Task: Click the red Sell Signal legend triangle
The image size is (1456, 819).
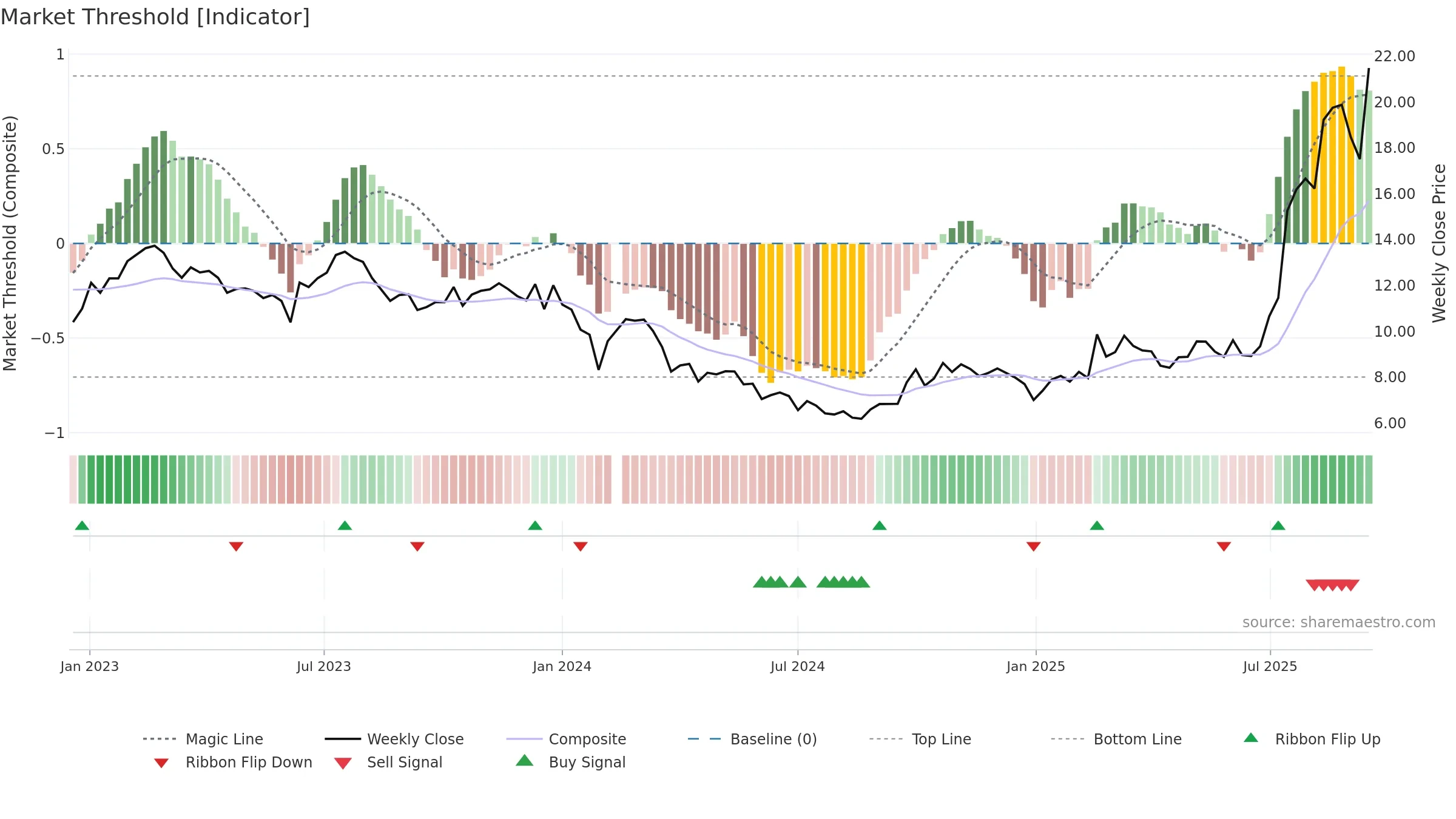Action: click(343, 763)
